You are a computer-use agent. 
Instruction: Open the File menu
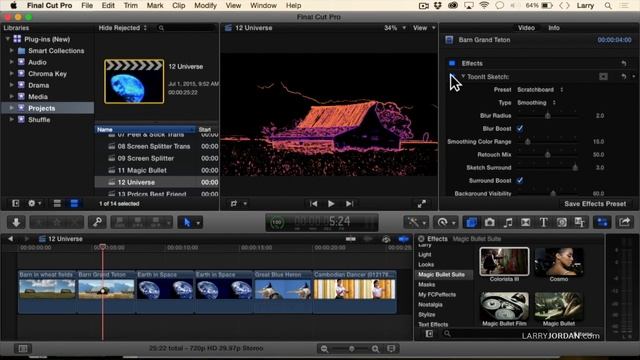point(87,6)
